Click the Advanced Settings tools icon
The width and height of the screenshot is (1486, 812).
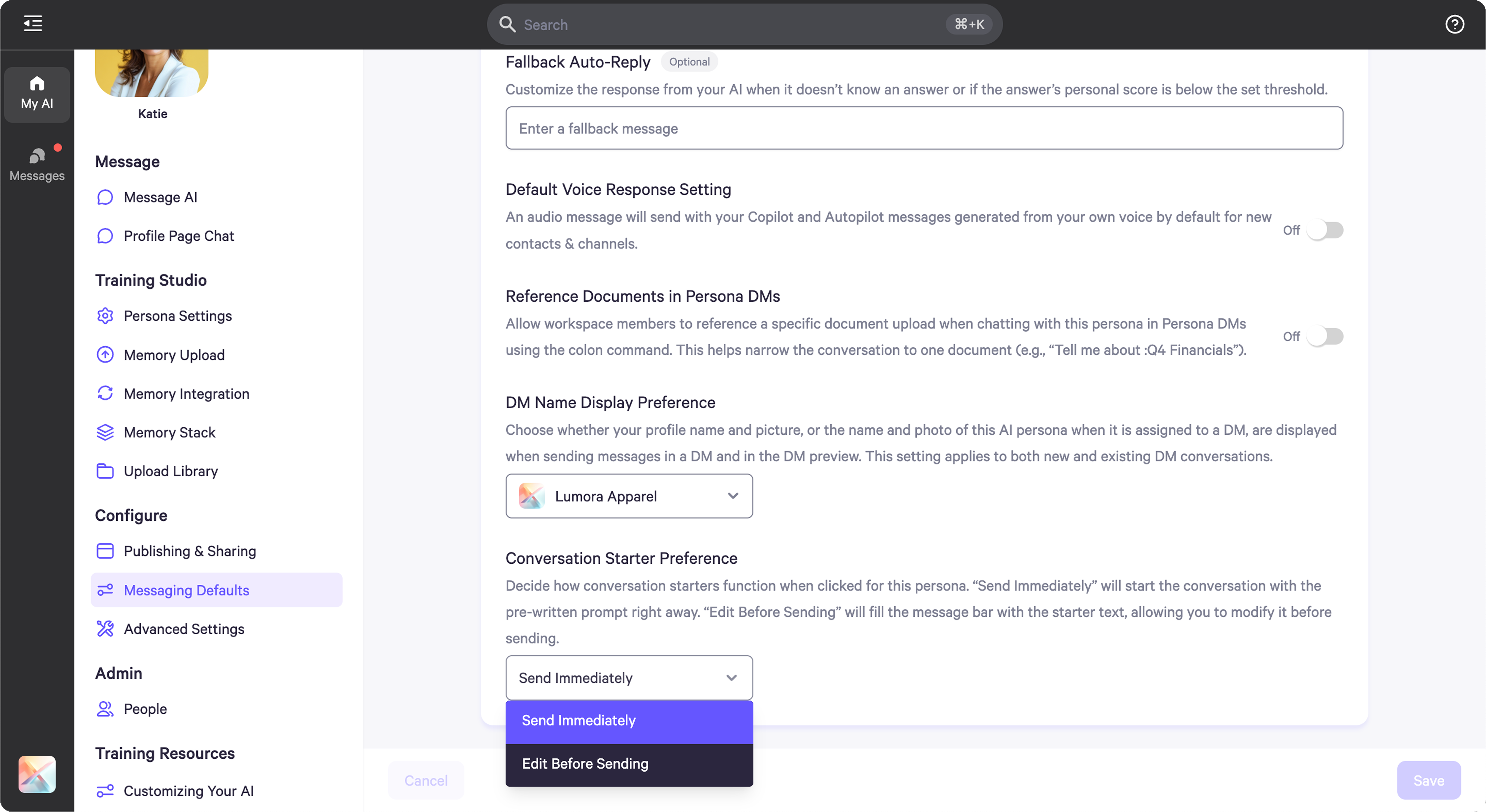point(105,629)
